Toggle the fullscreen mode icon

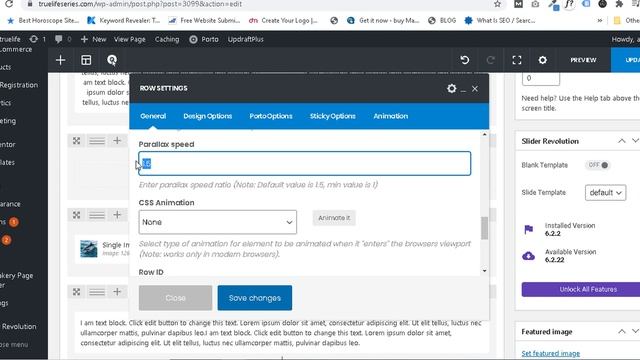tap(517, 60)
